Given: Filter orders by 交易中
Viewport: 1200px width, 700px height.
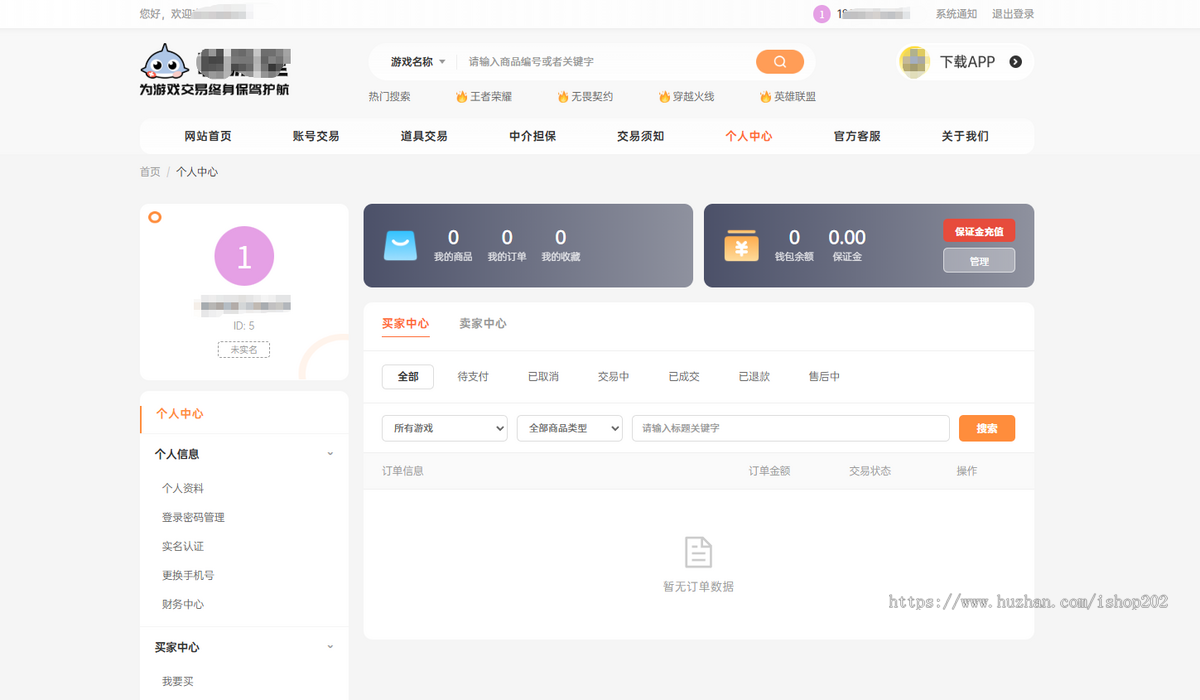Looking at the screenshot, I should 613,377.
